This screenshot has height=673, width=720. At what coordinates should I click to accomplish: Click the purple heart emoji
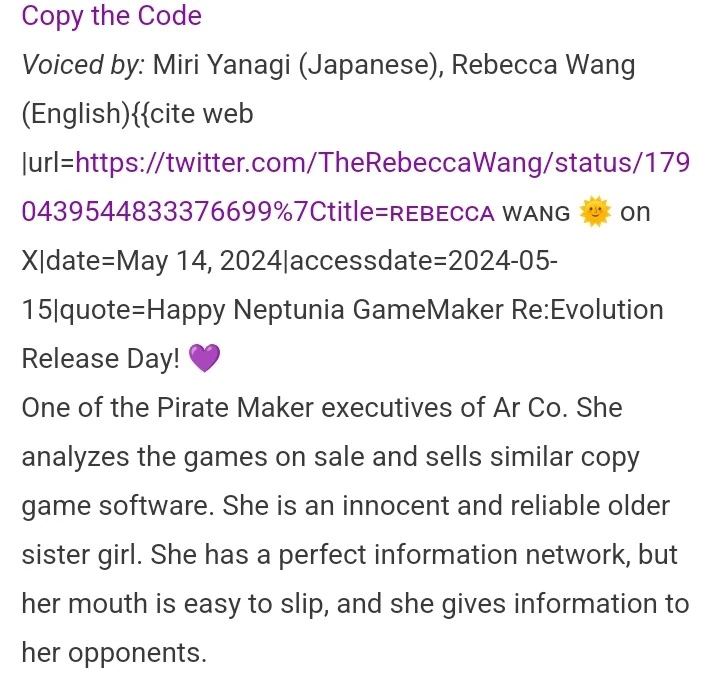(x=204, y=359)
